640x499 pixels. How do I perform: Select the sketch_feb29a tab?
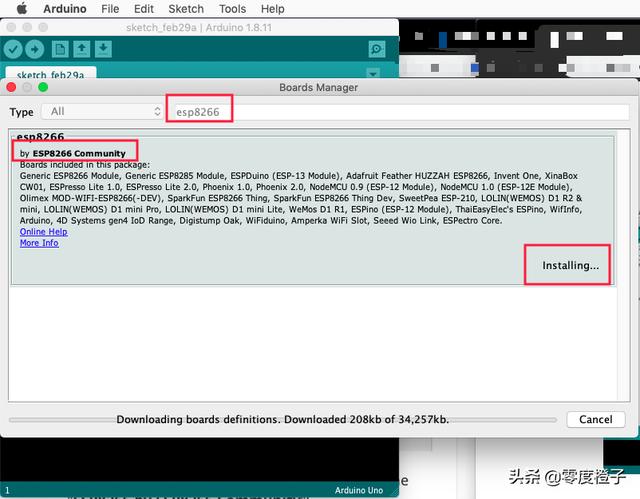51,73
